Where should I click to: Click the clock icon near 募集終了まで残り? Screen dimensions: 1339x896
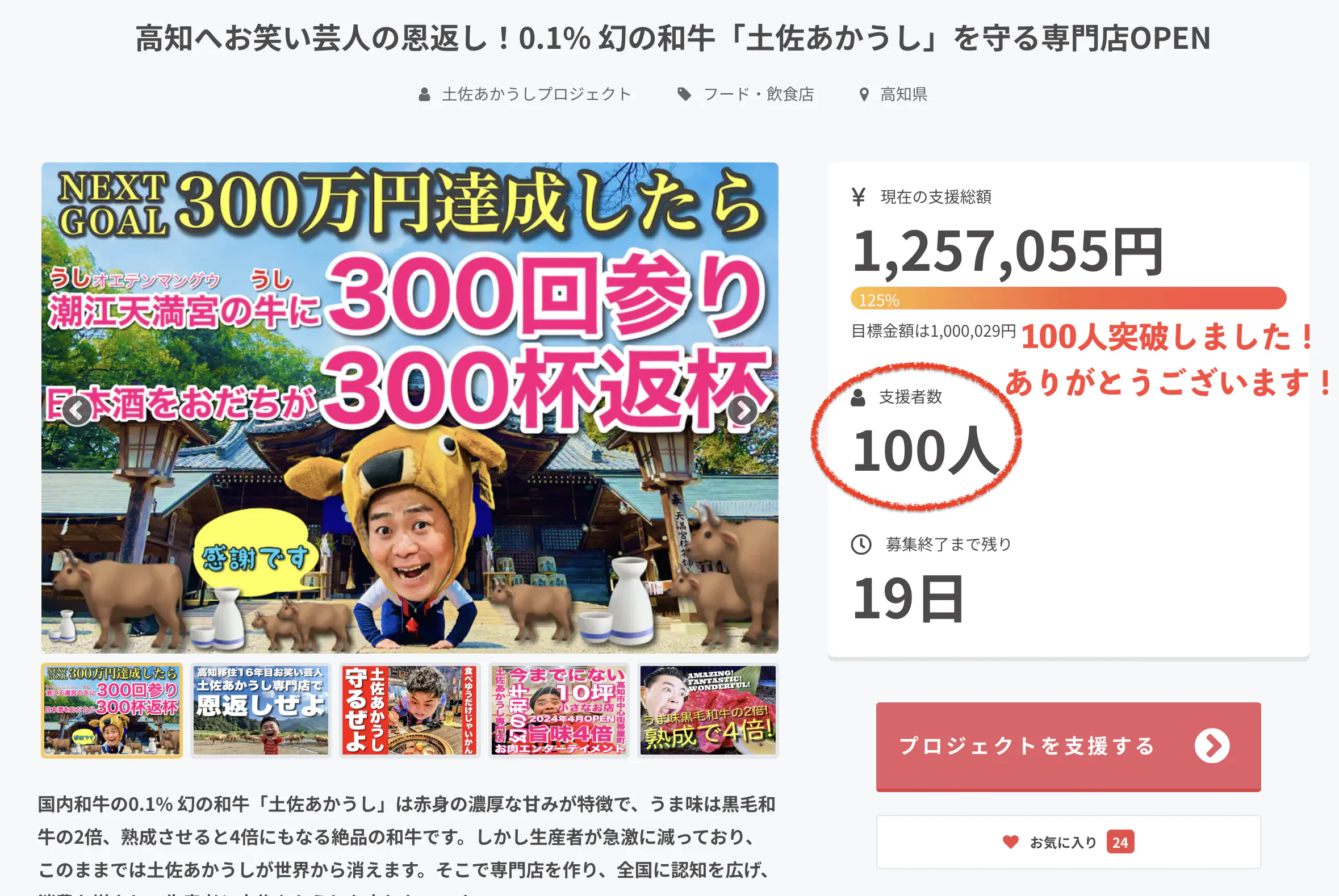[x=861, y=545]
